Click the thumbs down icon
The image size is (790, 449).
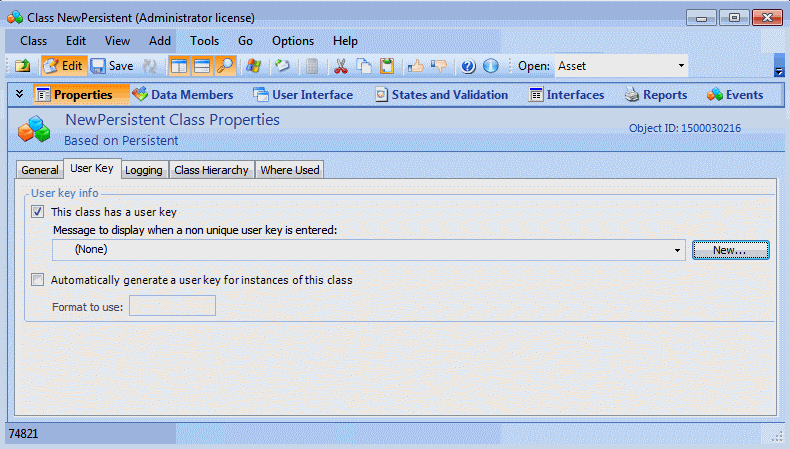pos(439,66)
